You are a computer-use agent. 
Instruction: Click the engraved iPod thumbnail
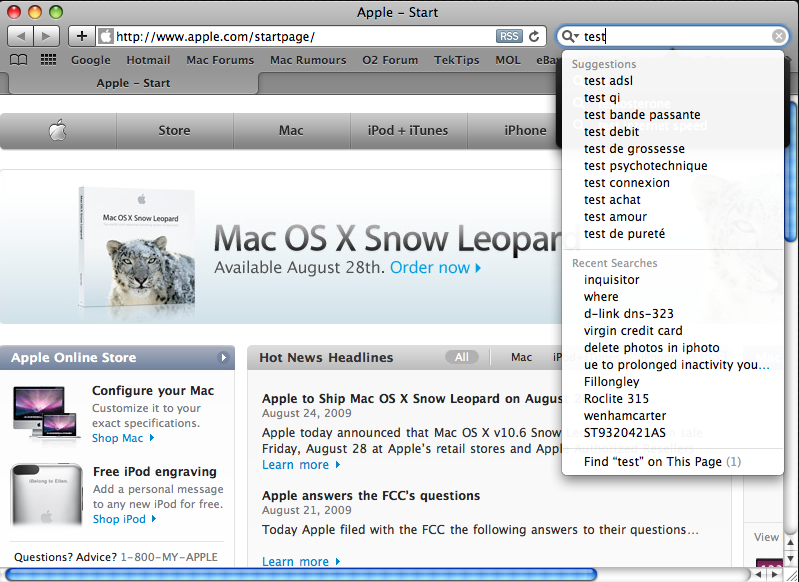click(46, 494)
